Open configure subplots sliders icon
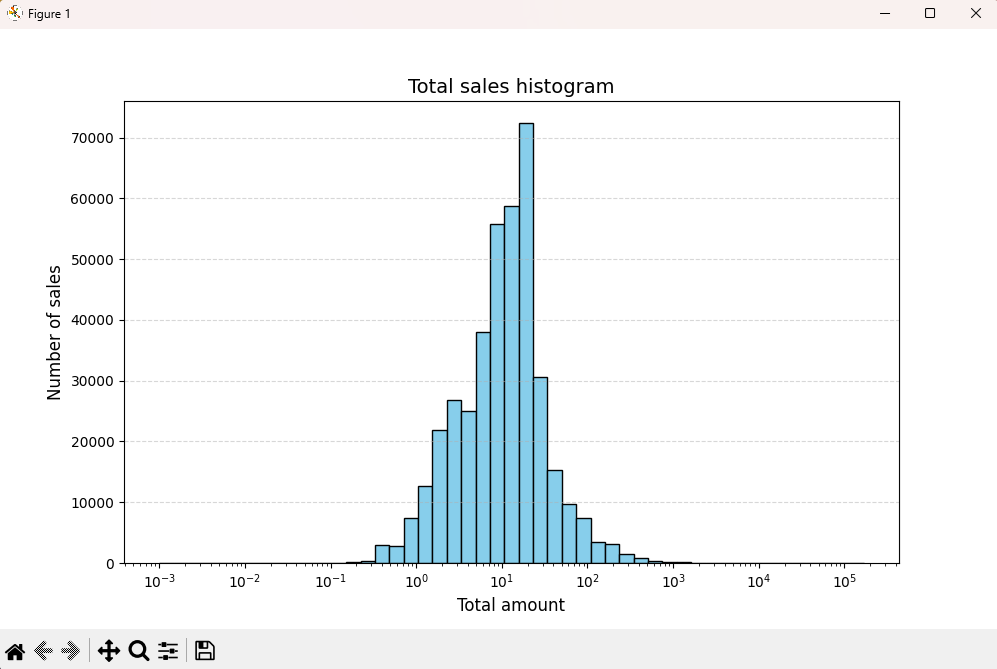This screenshot has height=669, width=997. pos(168,651)
